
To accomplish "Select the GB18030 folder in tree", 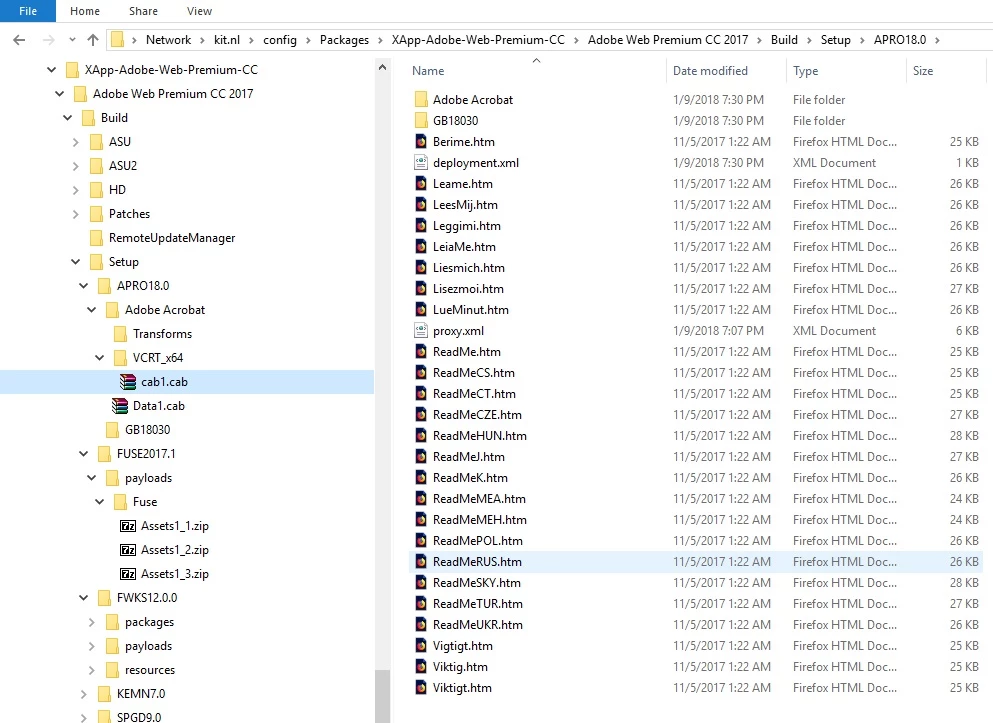I will pyautogui.click(x=148, y=430).
